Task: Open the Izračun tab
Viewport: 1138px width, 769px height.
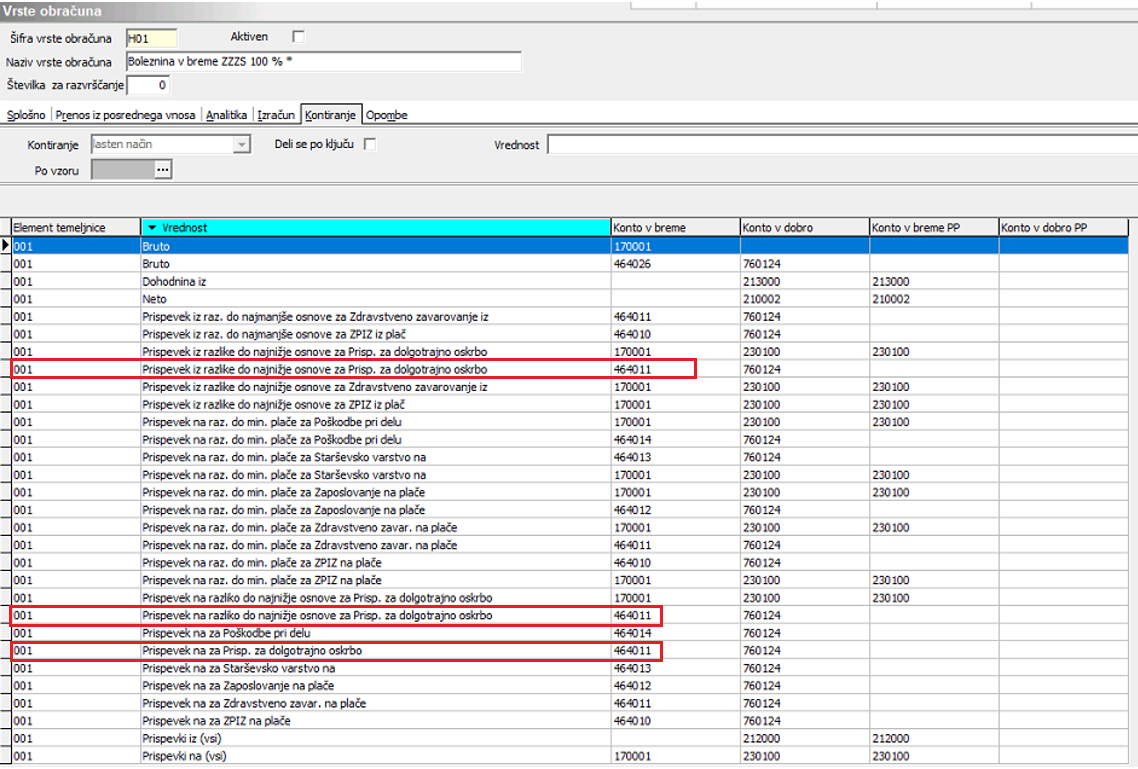Action: pos(277,115)
